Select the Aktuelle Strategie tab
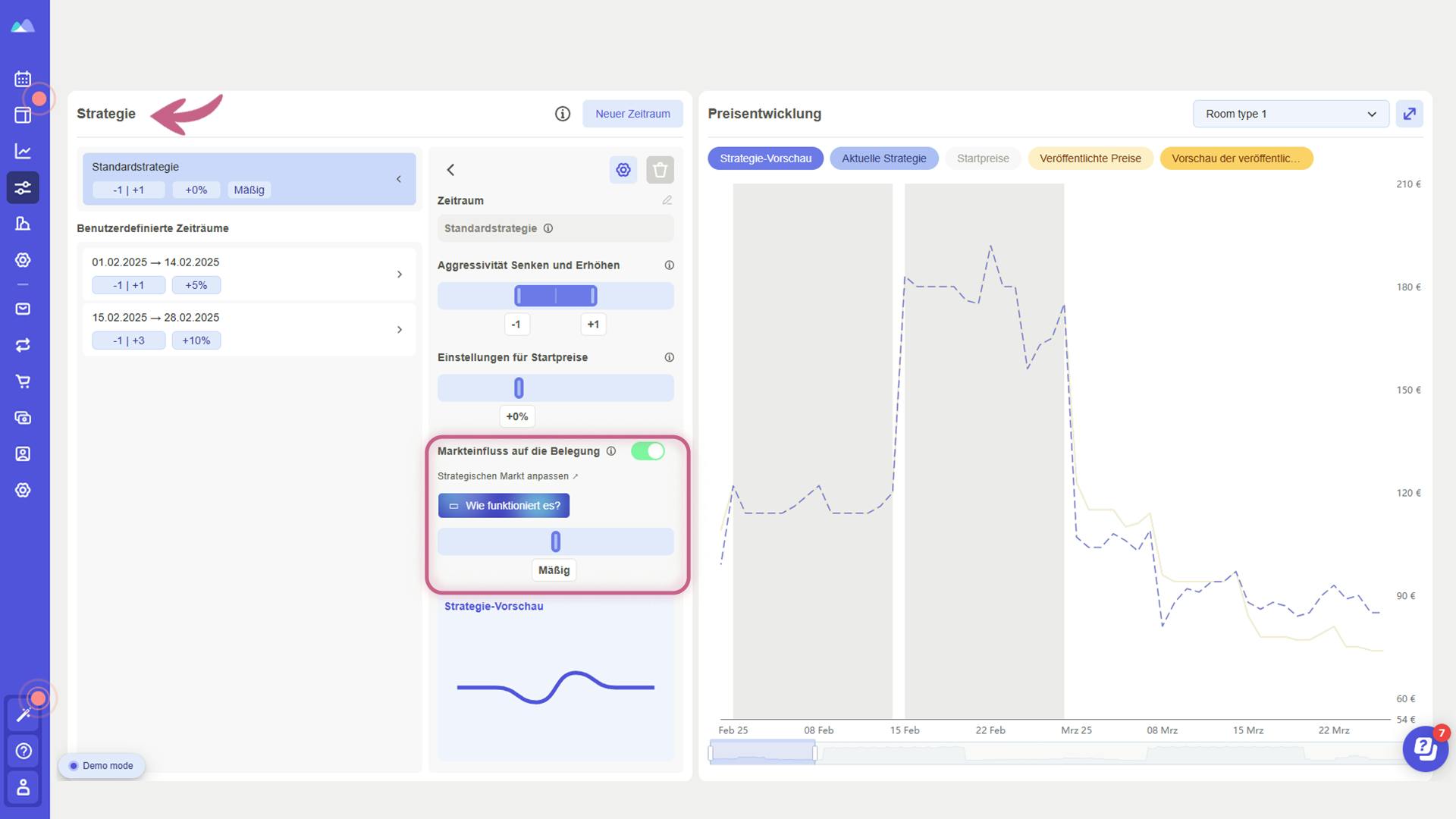The height and width of the screenshot is (819, 1456). [x=884, y=158]
